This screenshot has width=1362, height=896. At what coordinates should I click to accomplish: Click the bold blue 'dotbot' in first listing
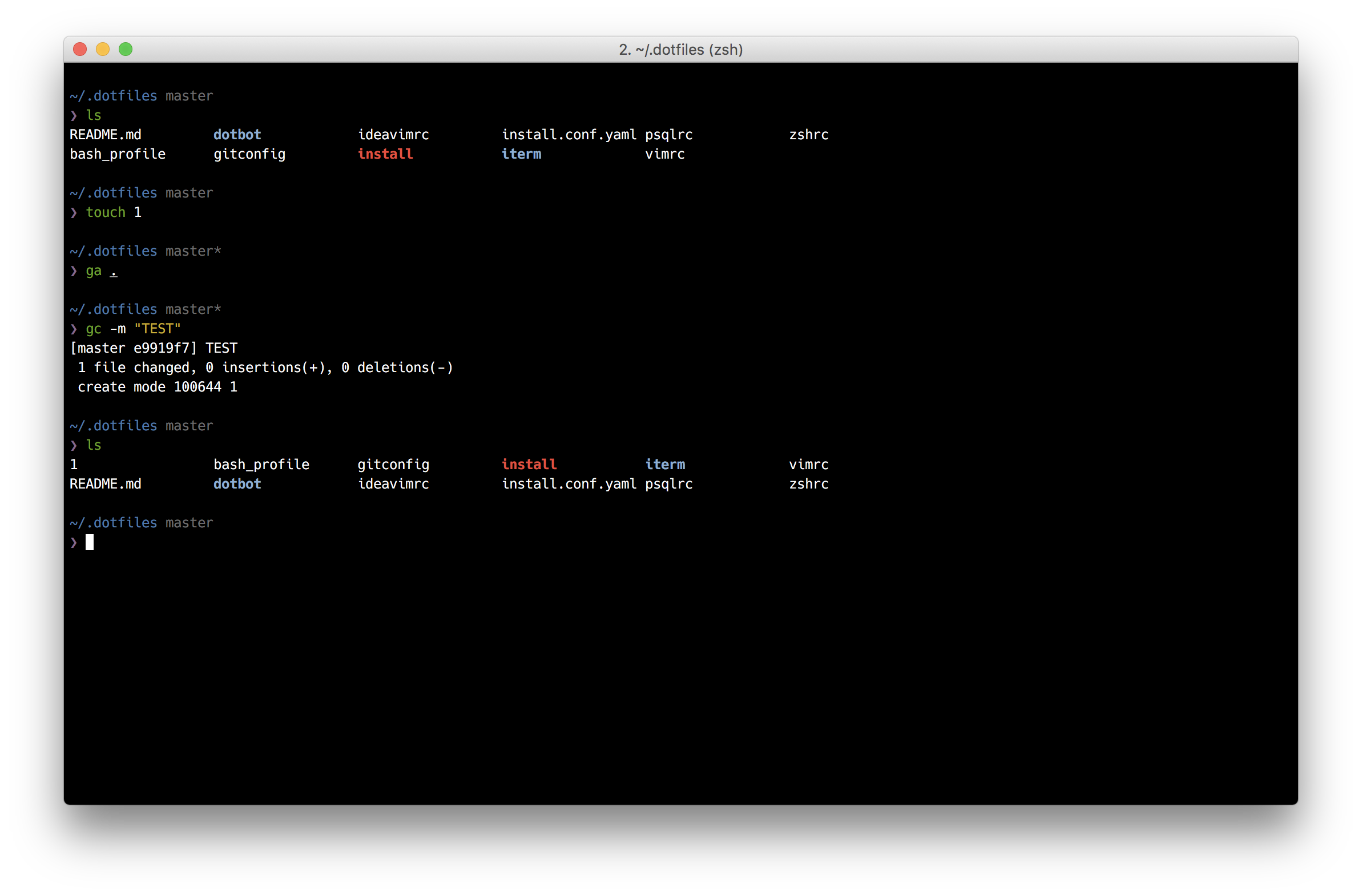click(237, 135)
